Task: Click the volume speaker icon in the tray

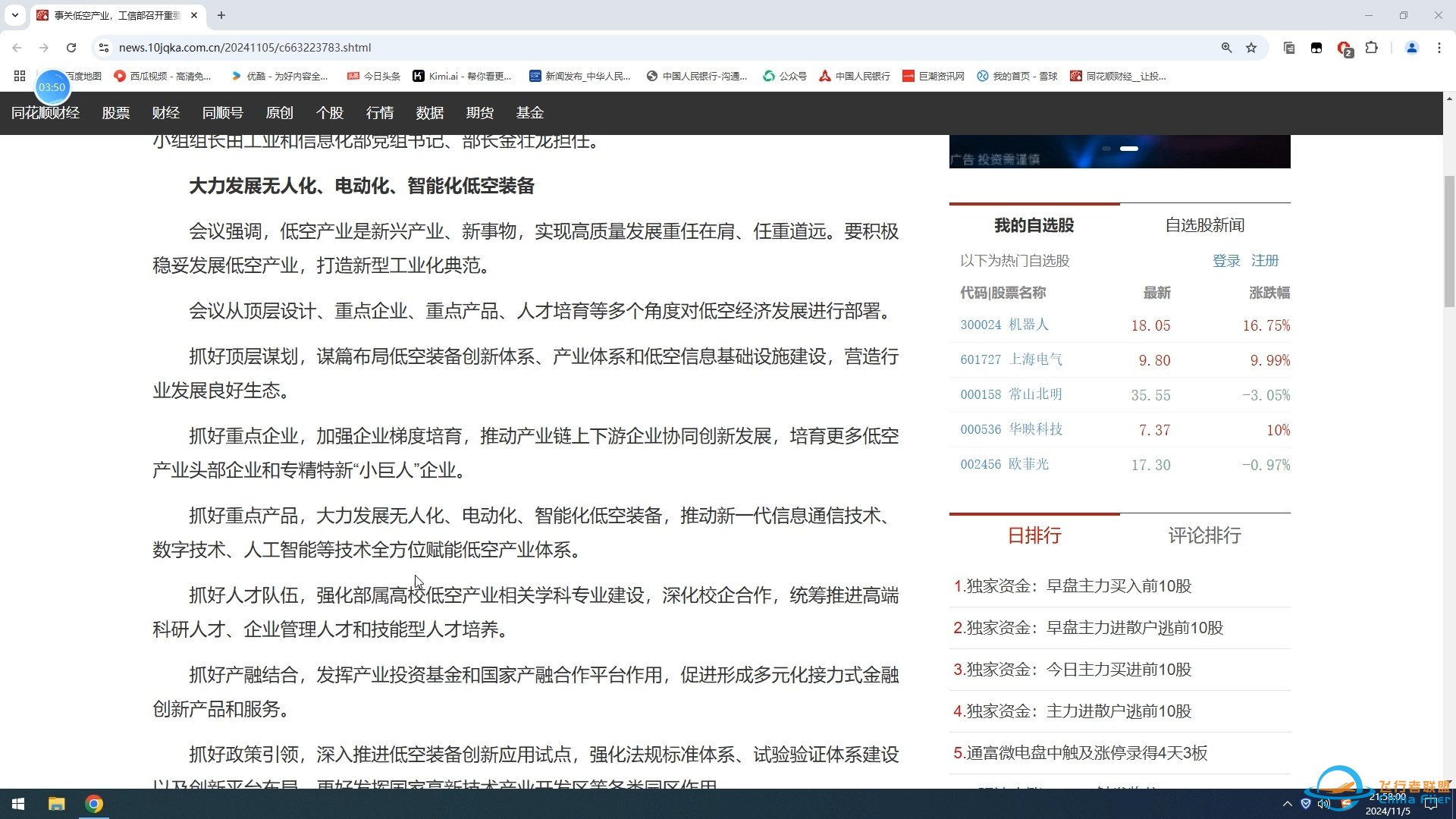Action: pos(1324,804)
